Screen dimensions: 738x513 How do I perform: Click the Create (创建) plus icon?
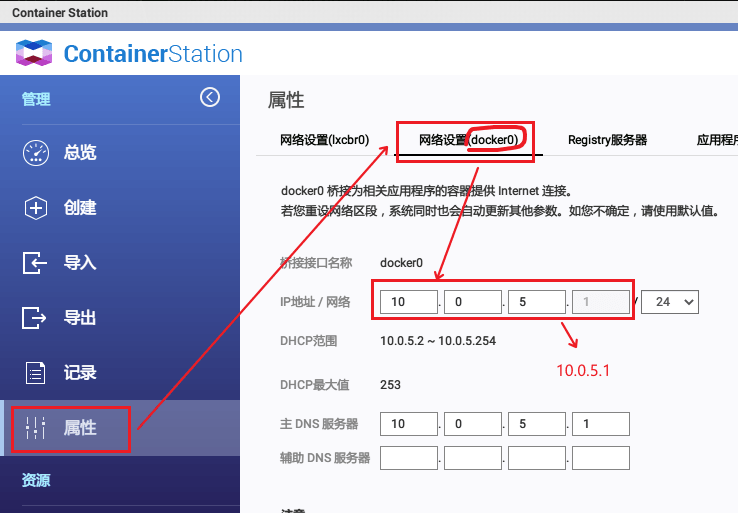[36, 208]
